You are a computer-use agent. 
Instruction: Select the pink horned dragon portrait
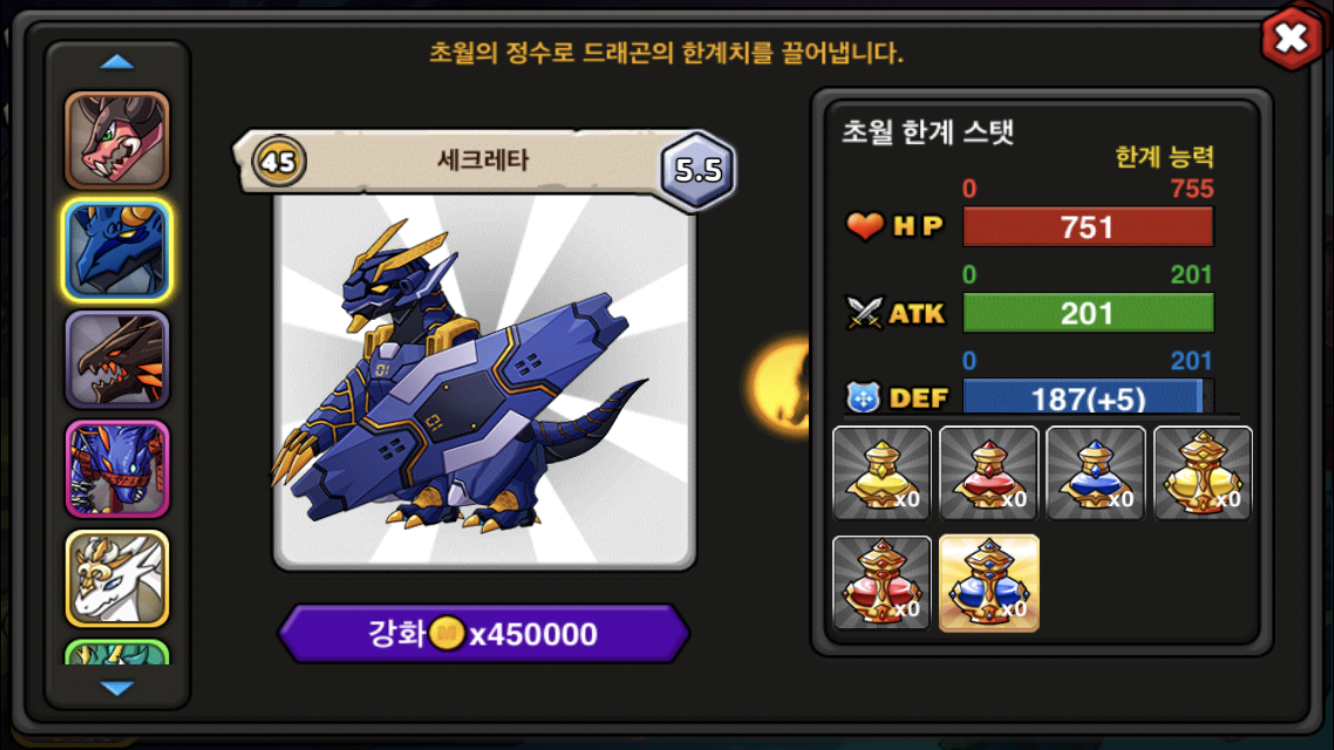click(117, 140)
